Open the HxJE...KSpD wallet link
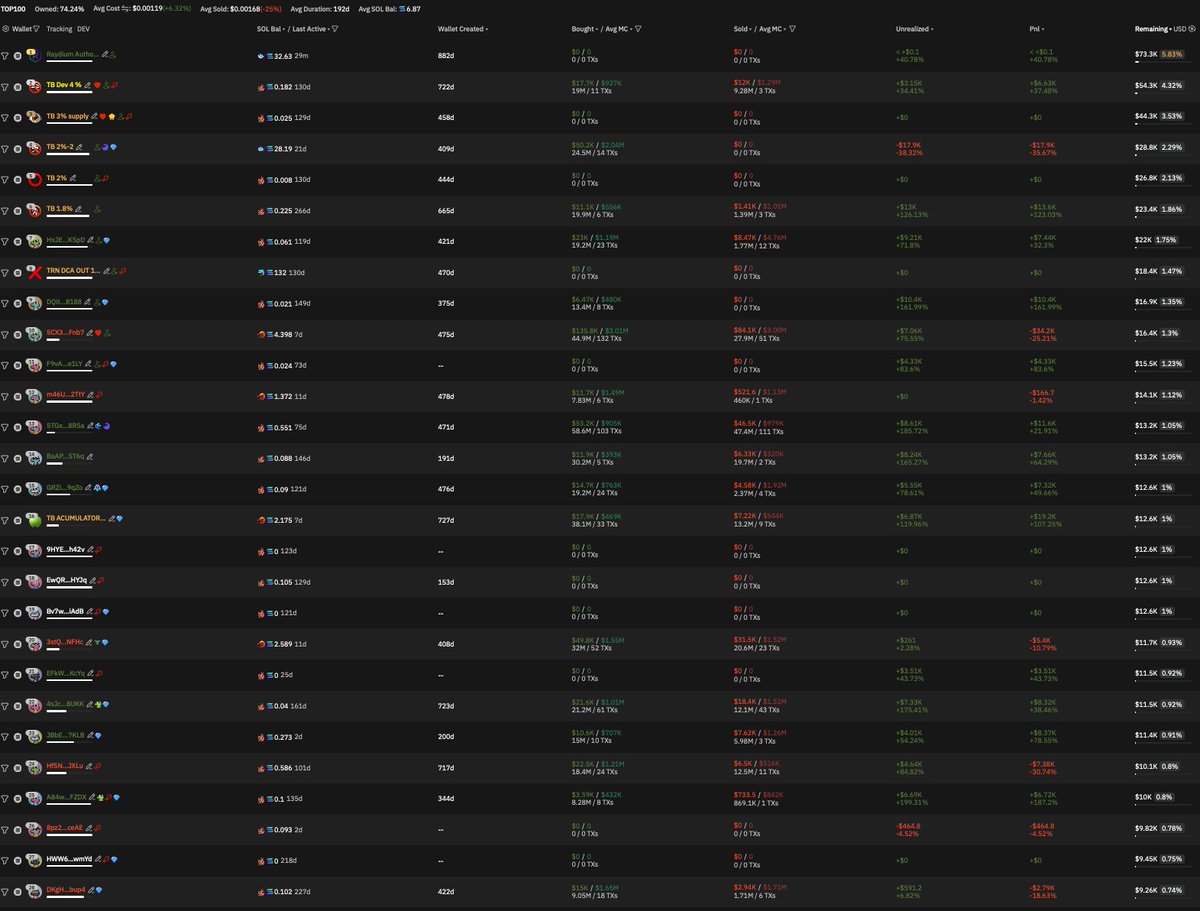The width and height of the screenshot is (1200, 911). (x=66, y=240)
